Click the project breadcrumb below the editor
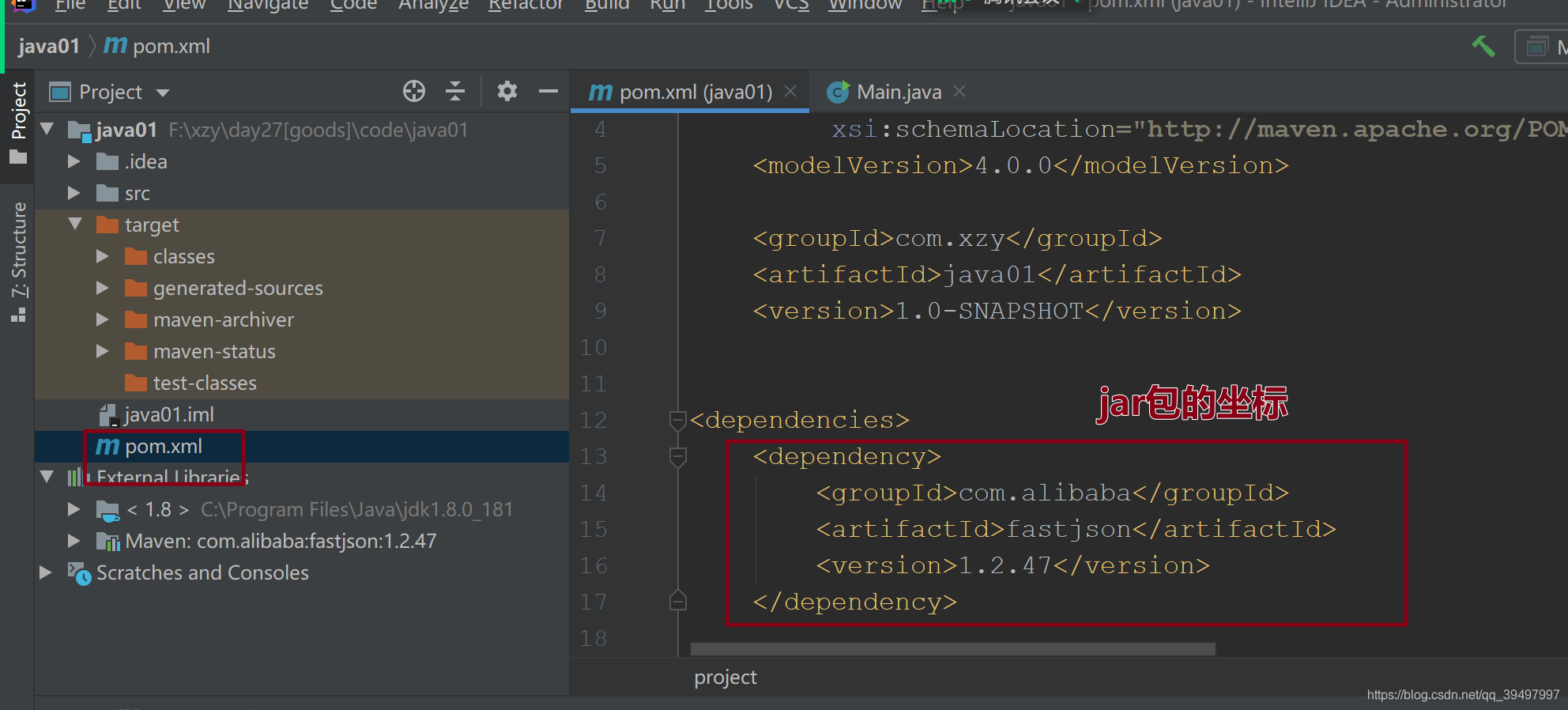 coord(726,678)
